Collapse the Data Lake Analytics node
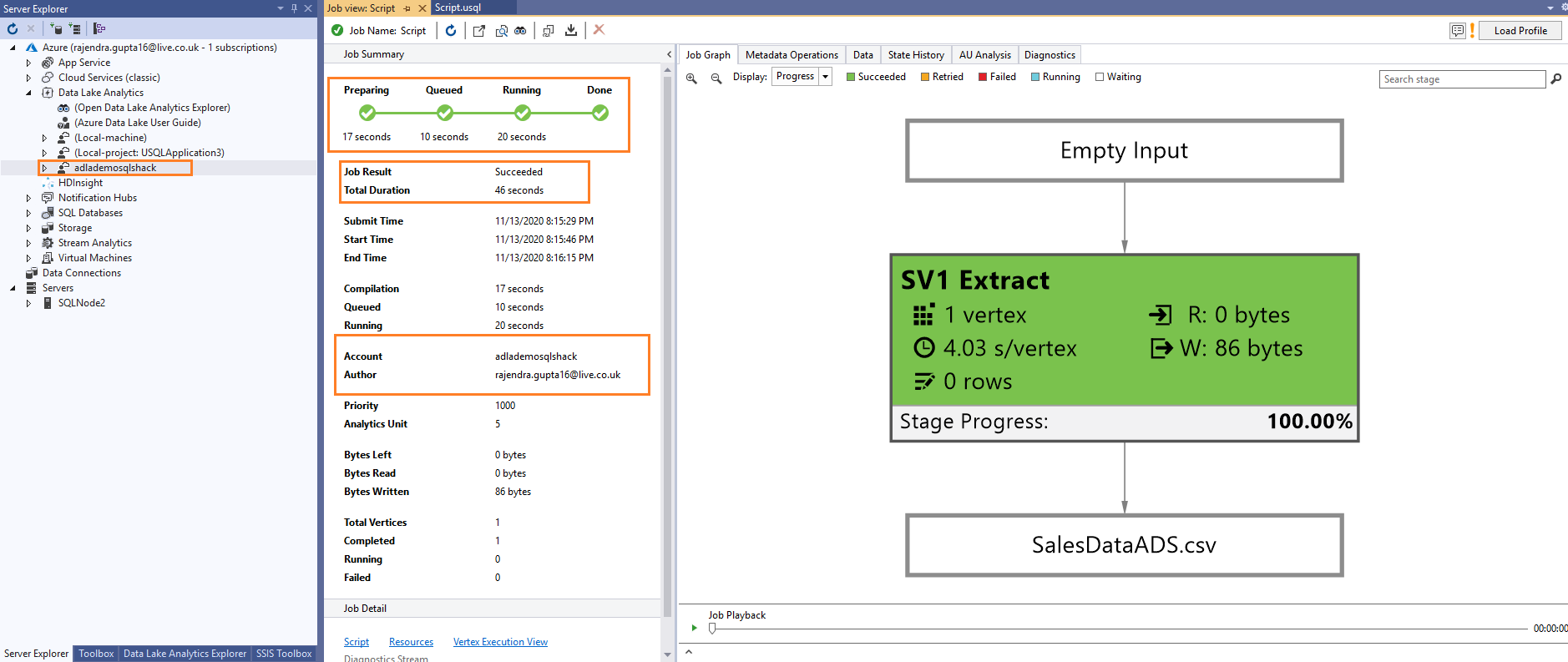Viewport: 1568px width, 662px height. [28, 93]
